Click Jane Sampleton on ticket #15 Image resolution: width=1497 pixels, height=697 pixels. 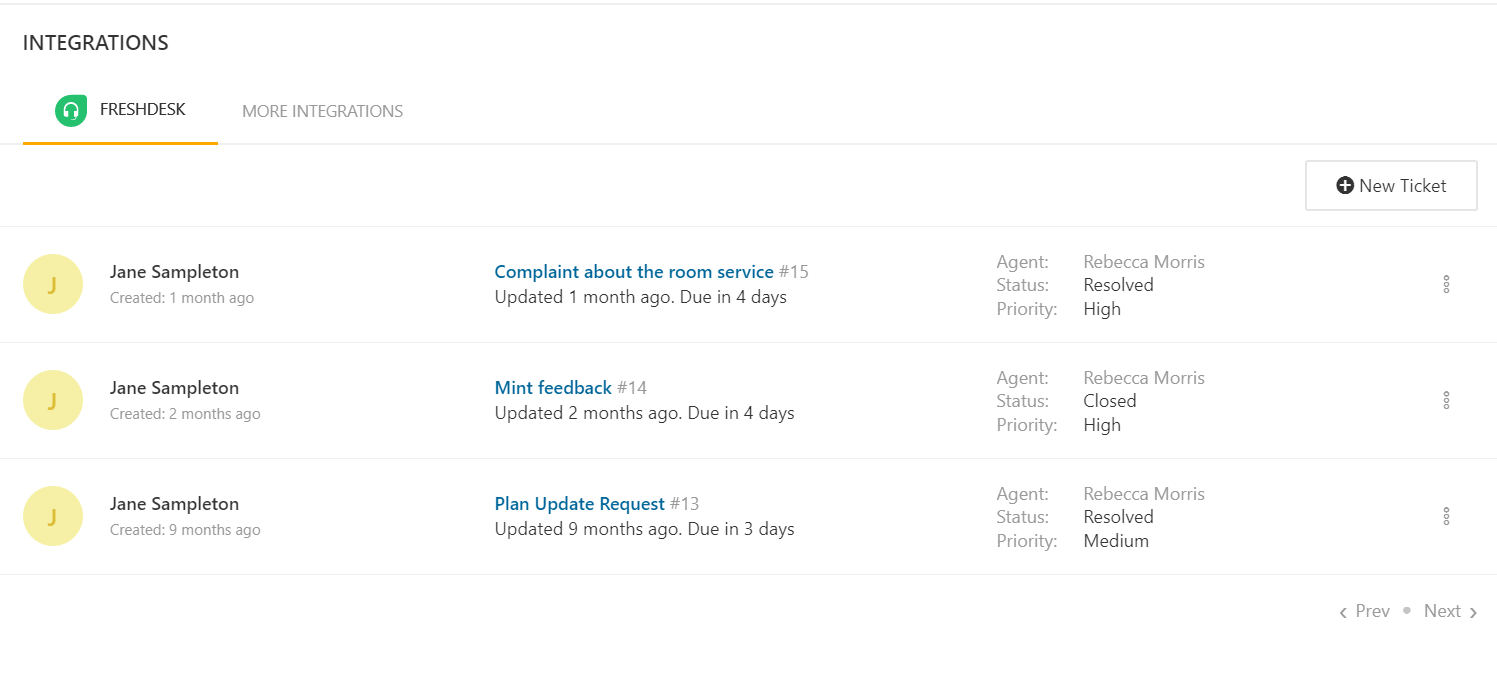[174, 272]
